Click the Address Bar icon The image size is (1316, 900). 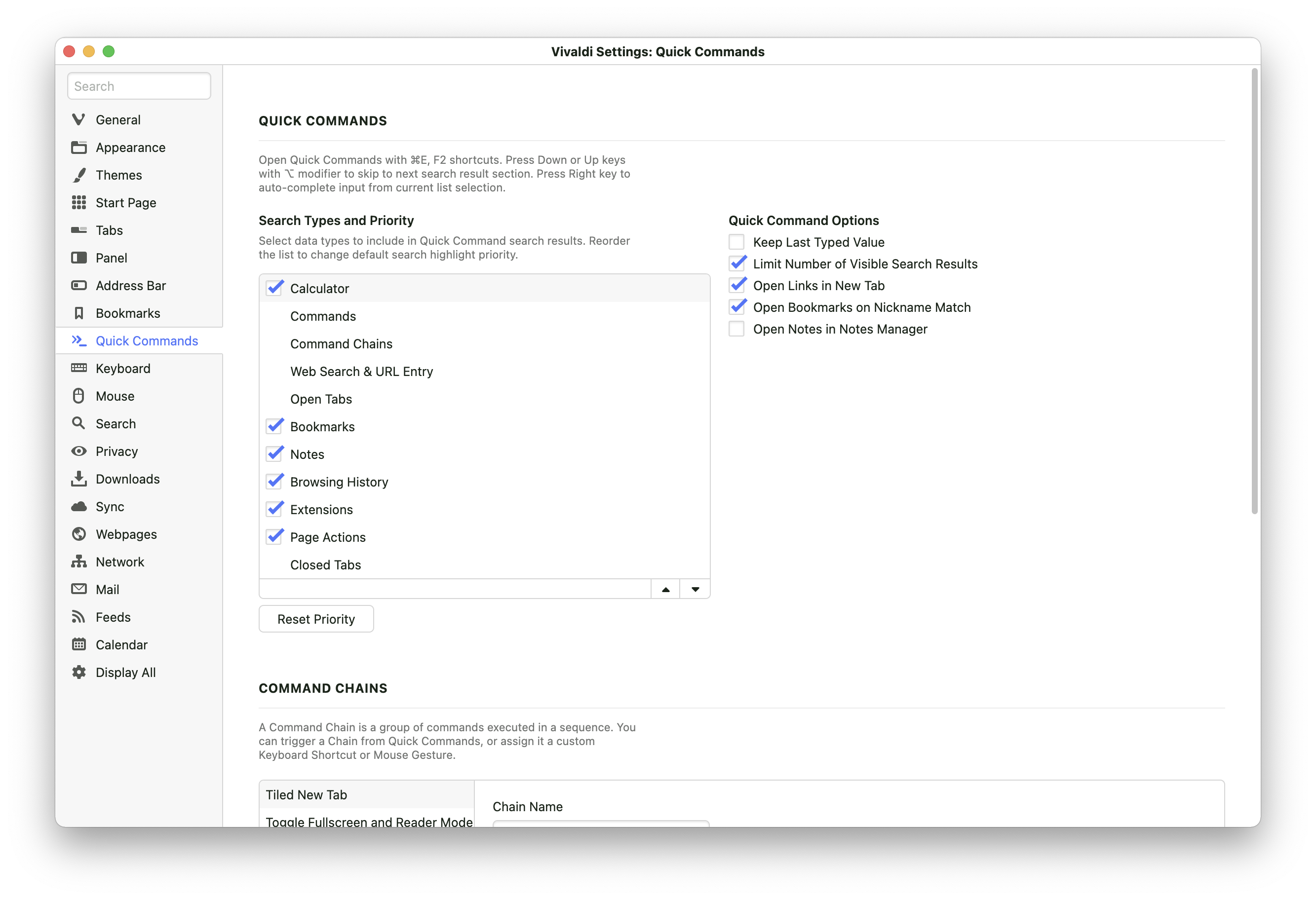(x=78, y=285)
